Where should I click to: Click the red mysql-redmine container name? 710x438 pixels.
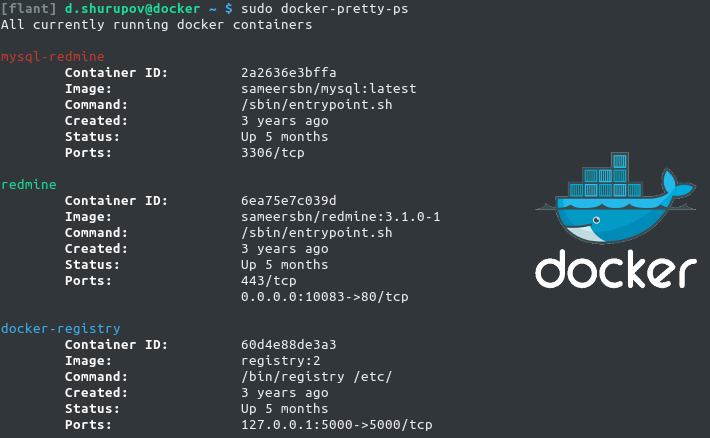[53, 57]
